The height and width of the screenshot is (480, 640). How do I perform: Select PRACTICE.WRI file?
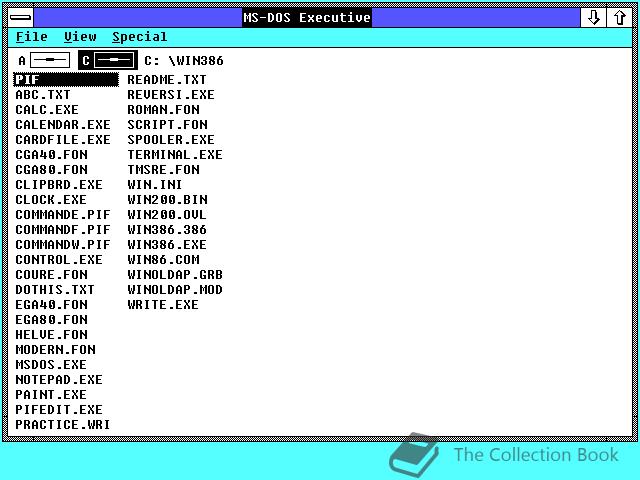(63, 425)
